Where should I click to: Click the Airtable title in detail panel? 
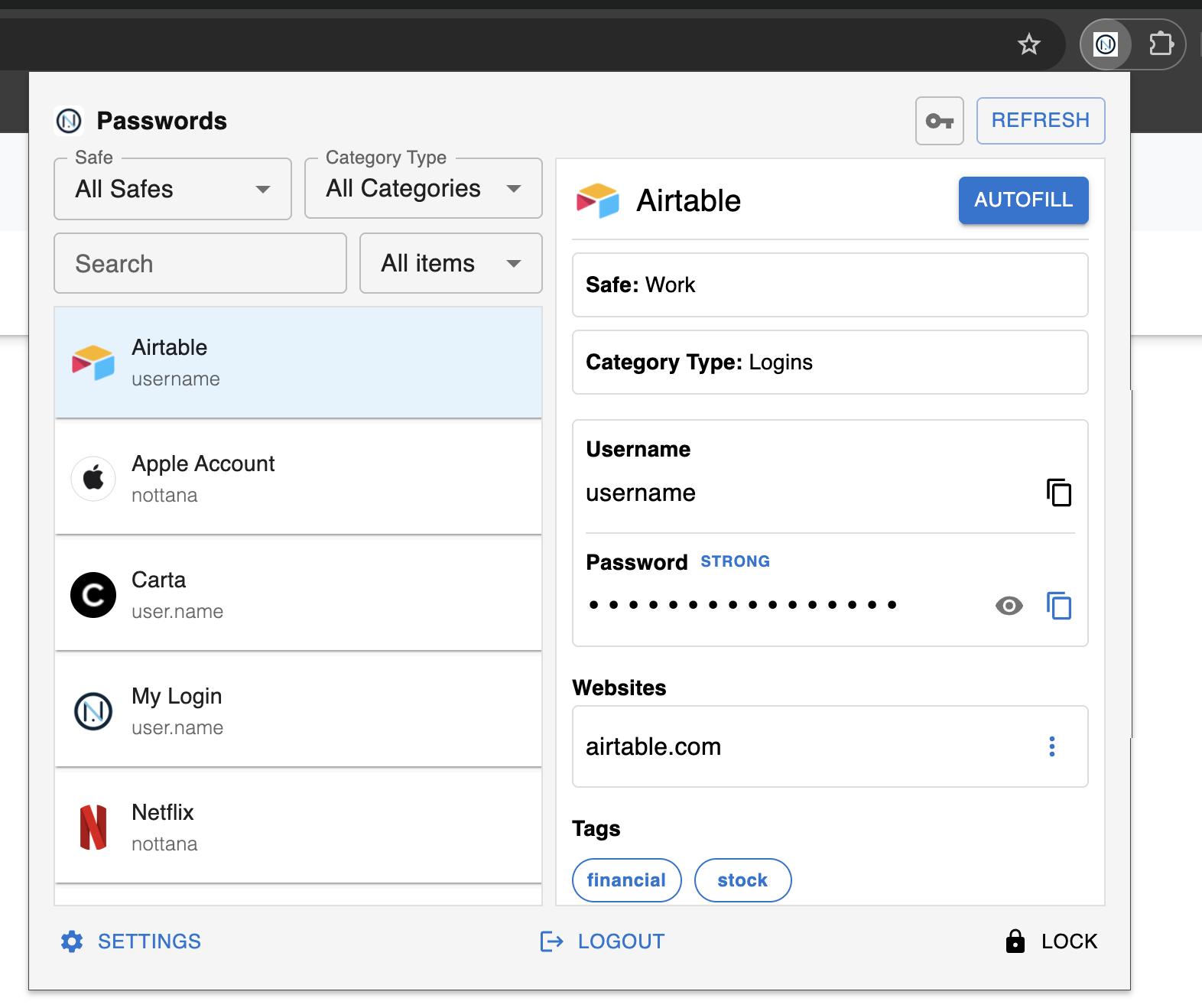click(x=689, y=200)
